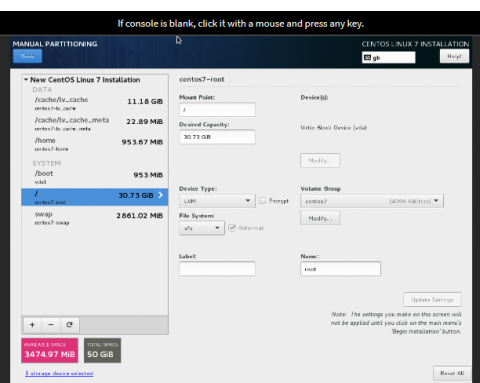Click the 2861.02 MiB size value
Screen dimensions: 480x383
[140, 216]
